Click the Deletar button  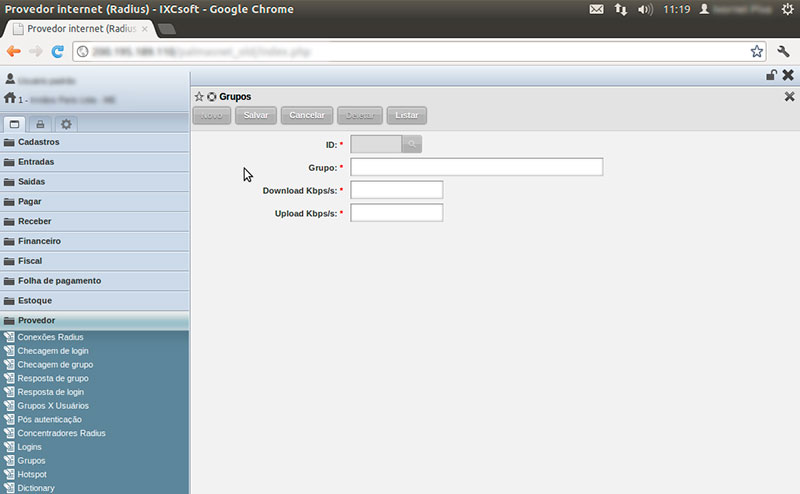pos(360,115)
